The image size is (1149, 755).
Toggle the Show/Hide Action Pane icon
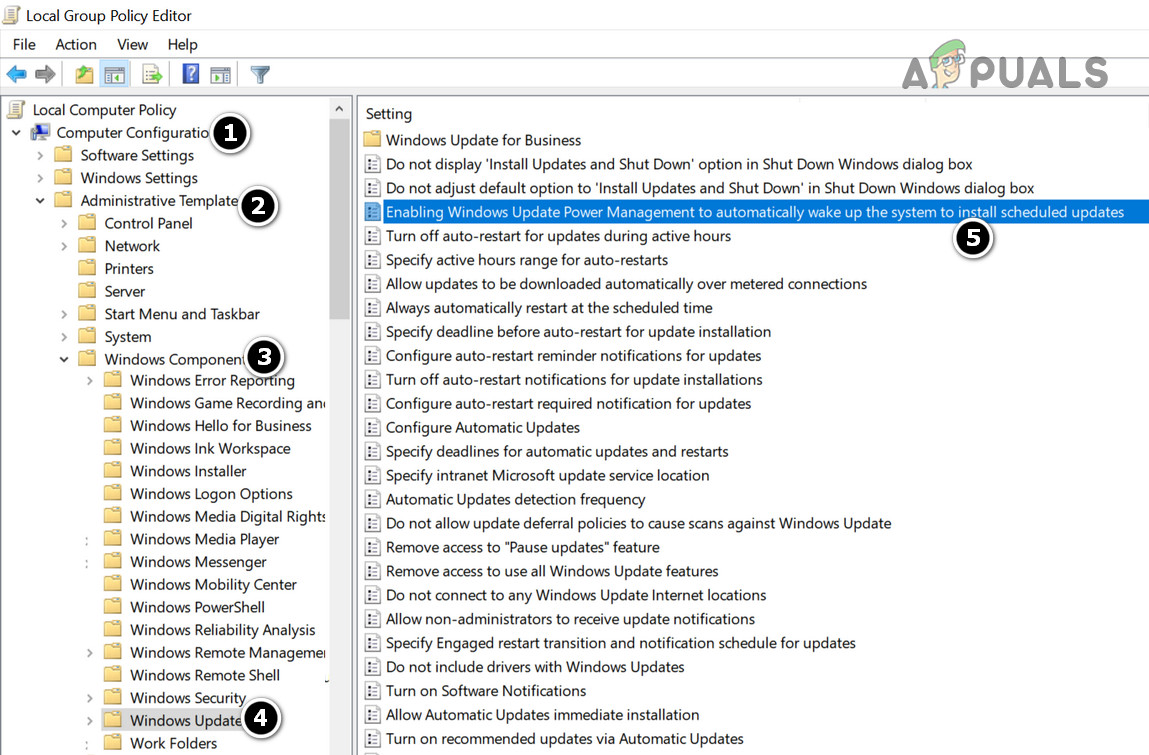(221, 74)
